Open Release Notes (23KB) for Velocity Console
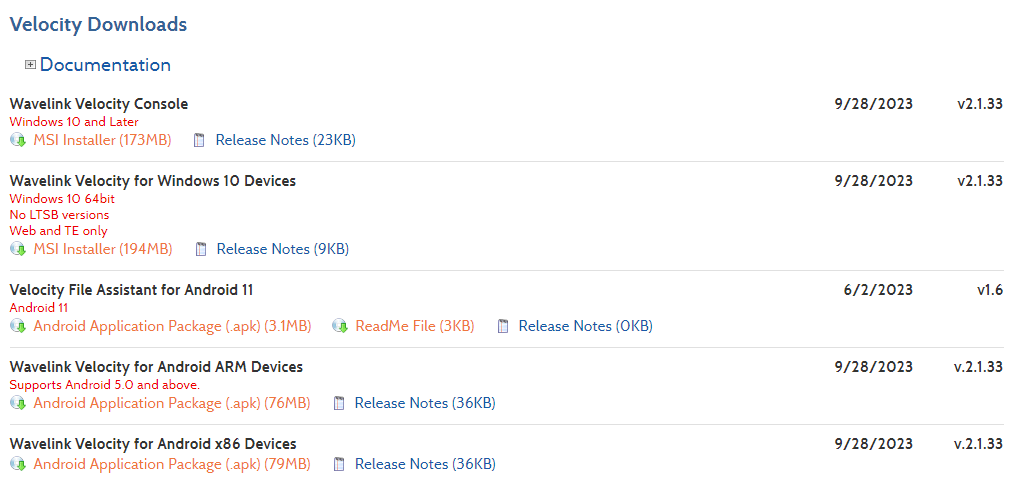This screenshot has width=1013, height=481. (x=285, y=140)
